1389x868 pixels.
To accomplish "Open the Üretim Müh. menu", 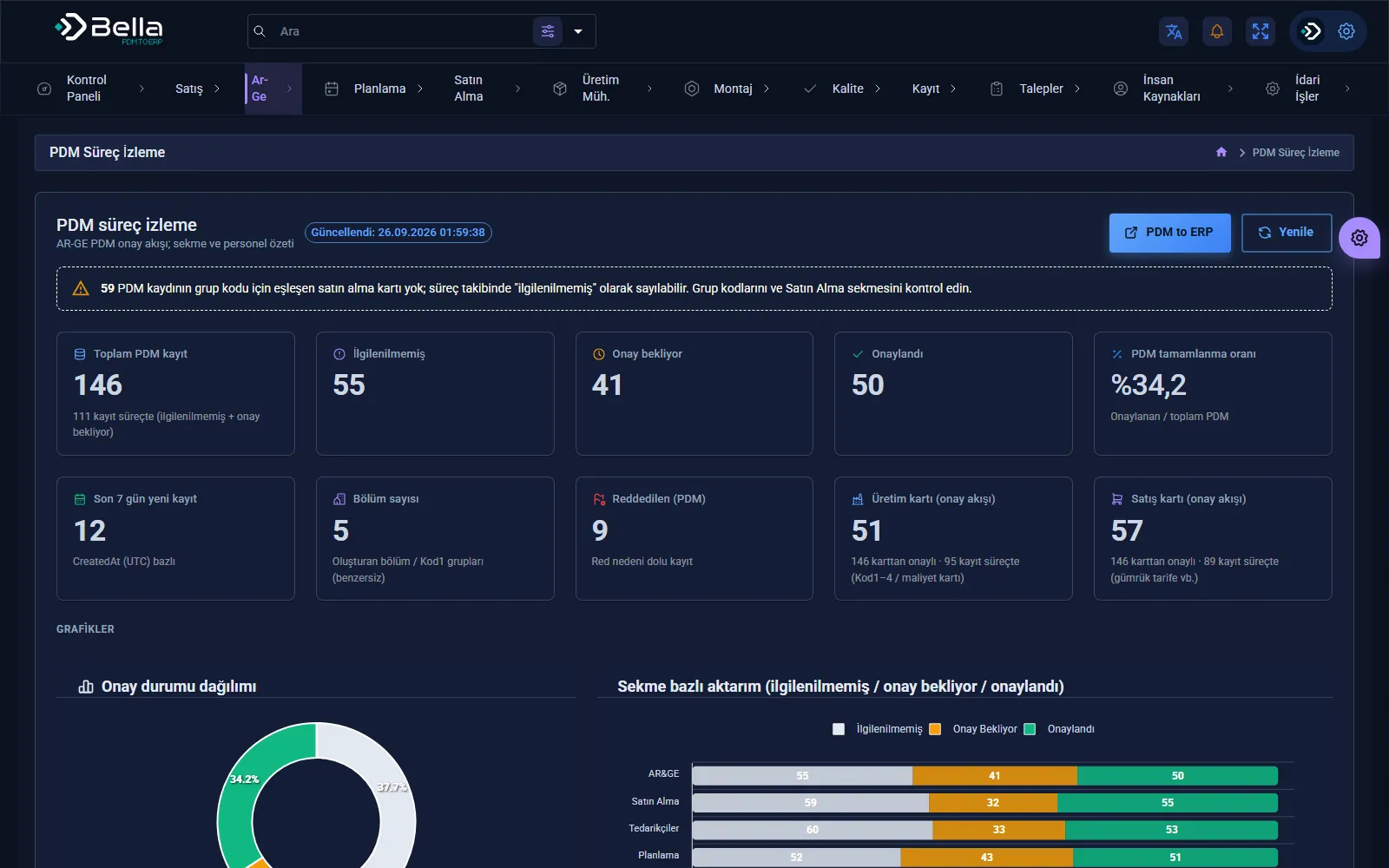I will pos(601,89).
